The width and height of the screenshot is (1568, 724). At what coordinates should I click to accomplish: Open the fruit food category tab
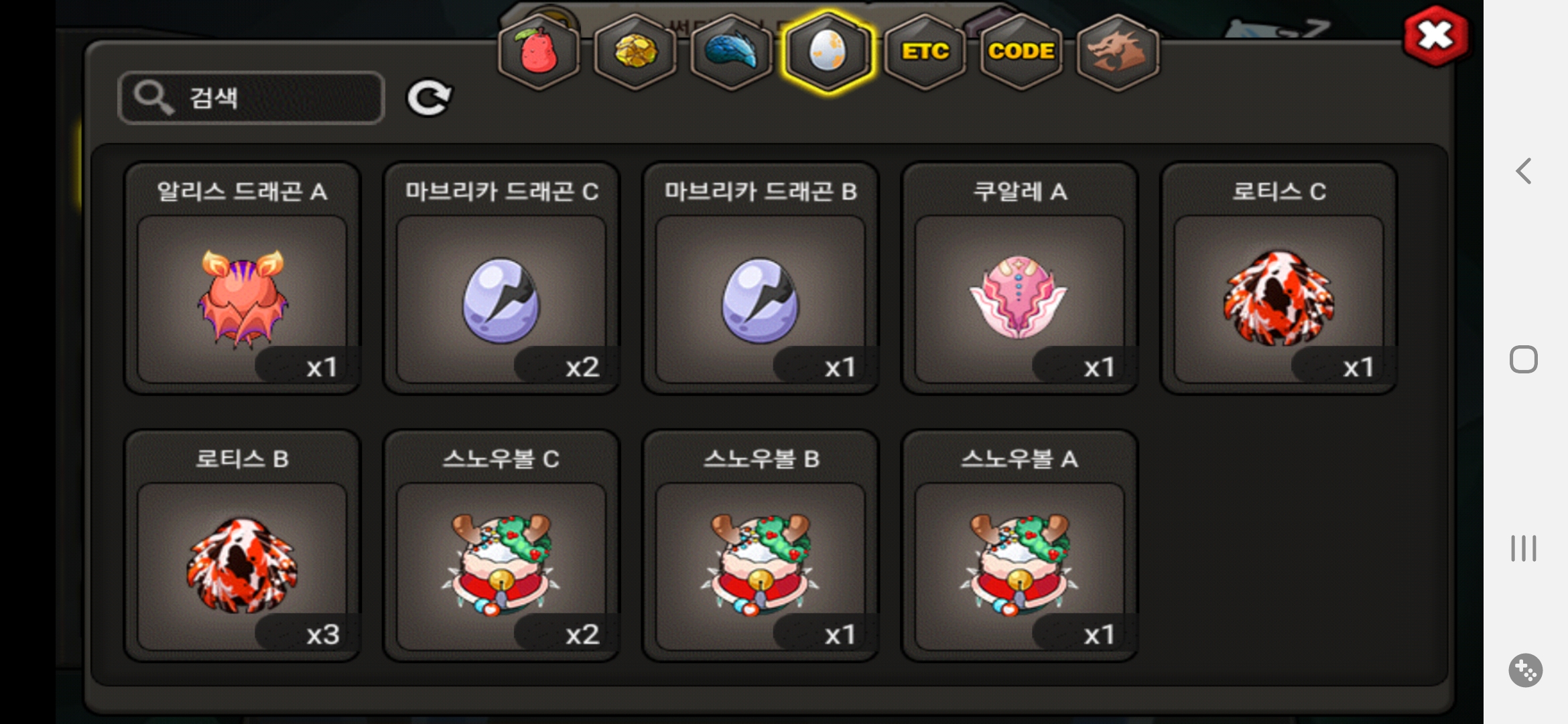click(x=539, y=52)
